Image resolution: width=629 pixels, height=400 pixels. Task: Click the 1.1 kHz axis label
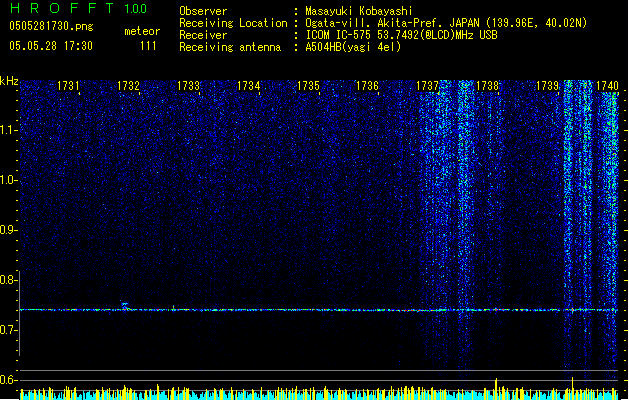pyautogui.click(x=8, y=130)
